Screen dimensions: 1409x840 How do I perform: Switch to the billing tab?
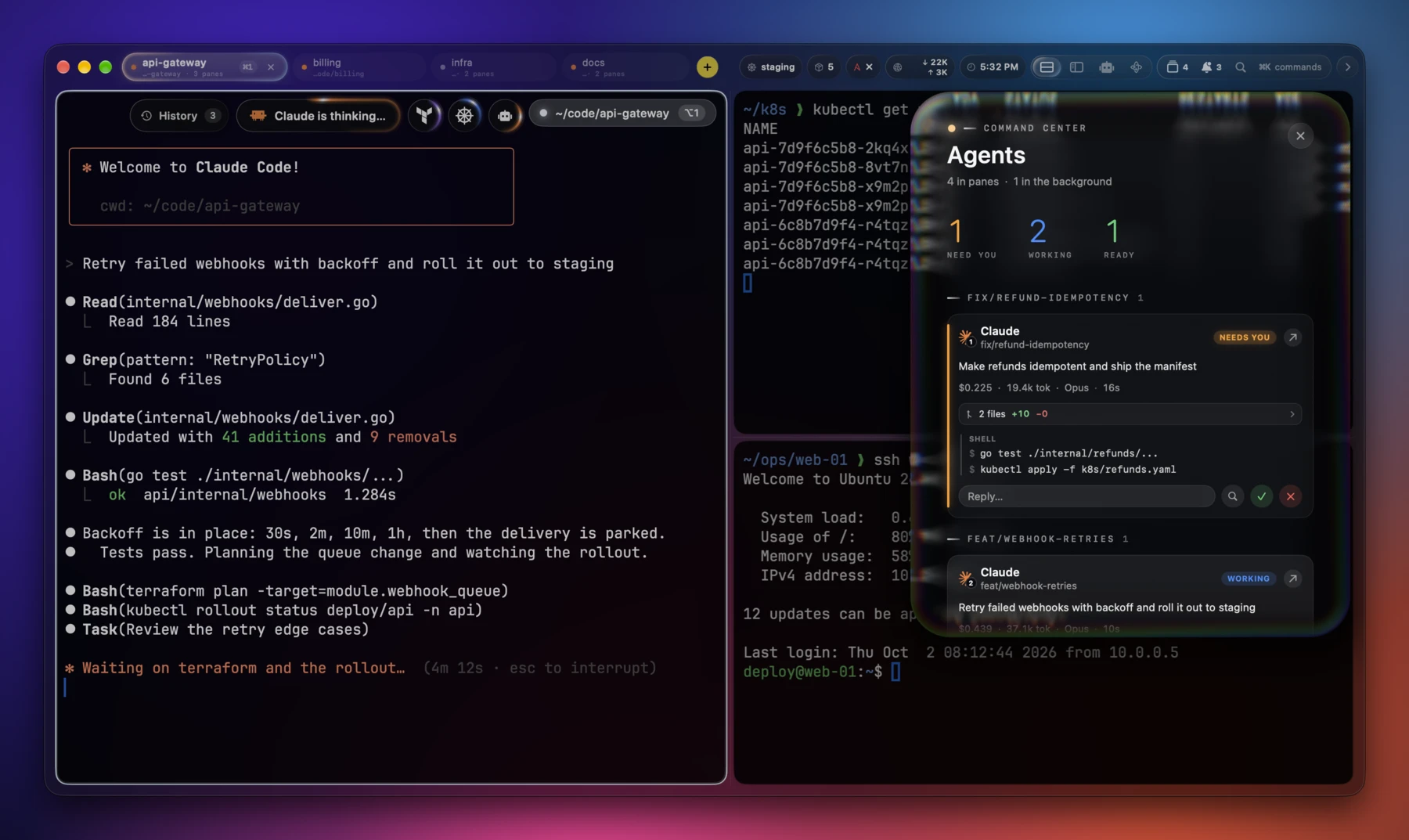[x=360, y=67]
